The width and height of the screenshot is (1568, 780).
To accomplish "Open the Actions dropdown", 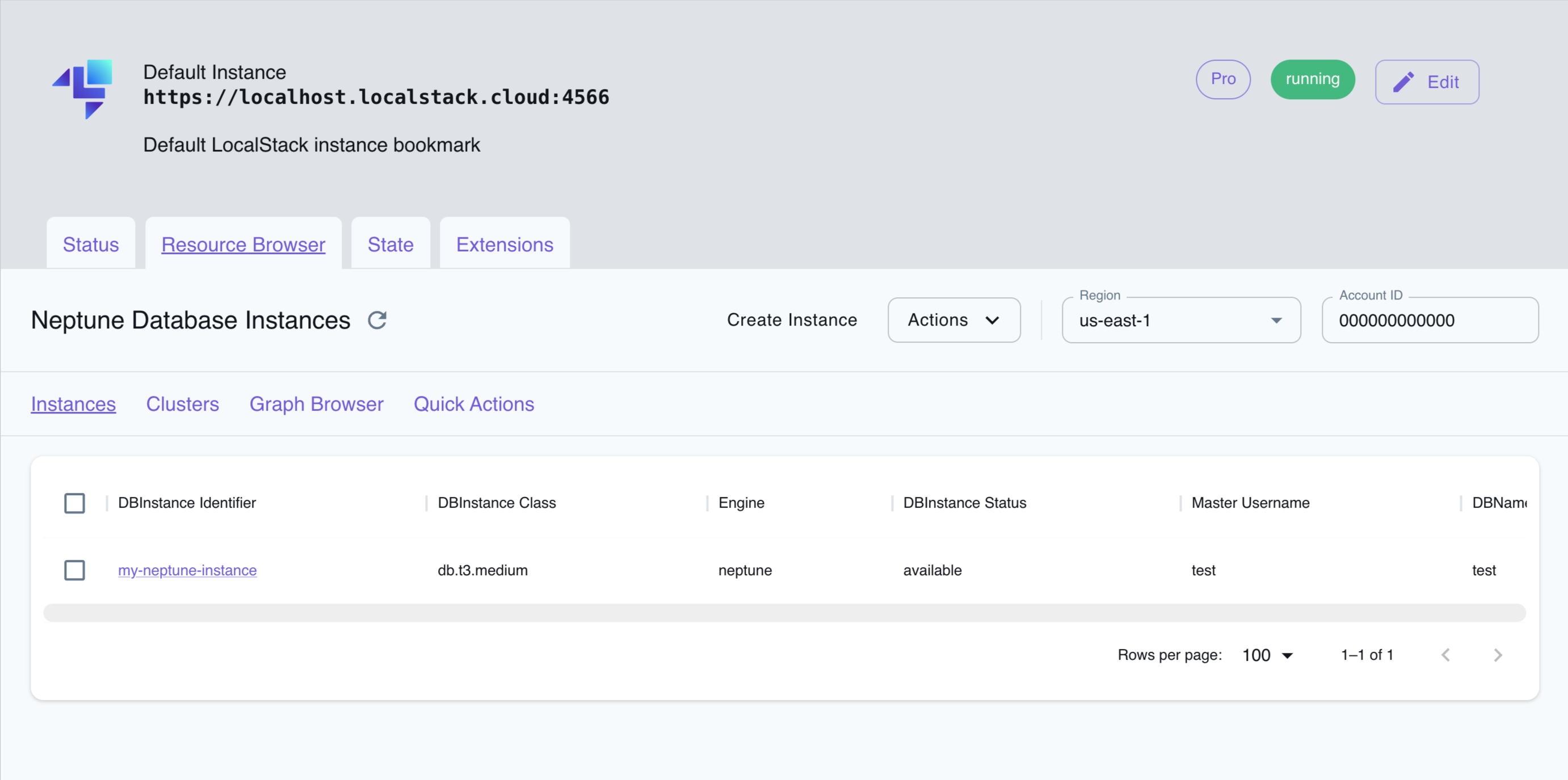I will (953, 319).
